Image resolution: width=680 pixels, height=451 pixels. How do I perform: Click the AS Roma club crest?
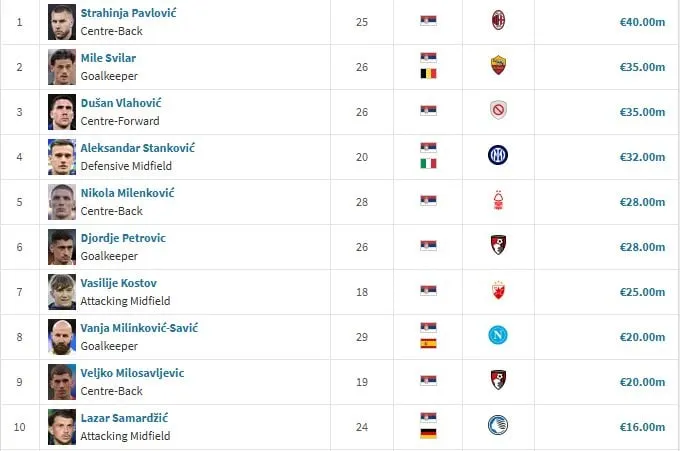(498, 65)
